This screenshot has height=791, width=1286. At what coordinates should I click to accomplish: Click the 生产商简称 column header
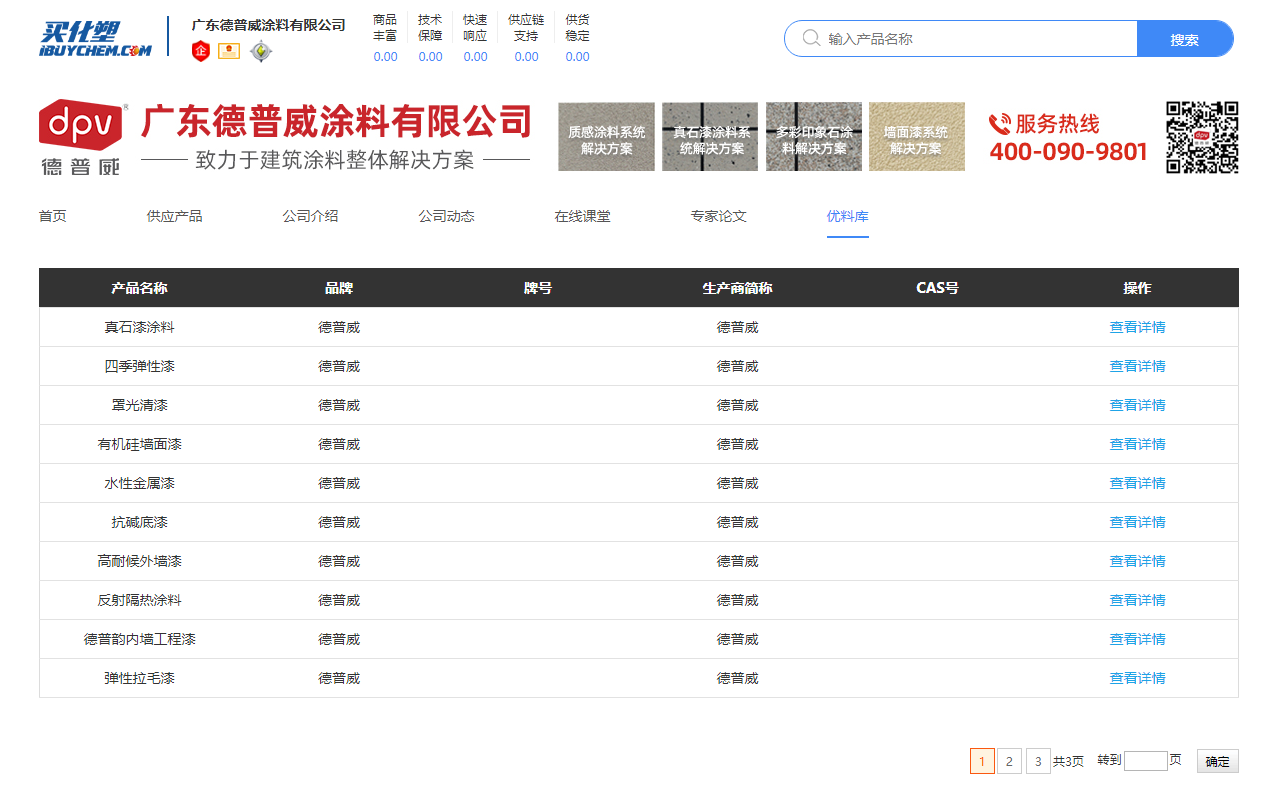(738, 288)
